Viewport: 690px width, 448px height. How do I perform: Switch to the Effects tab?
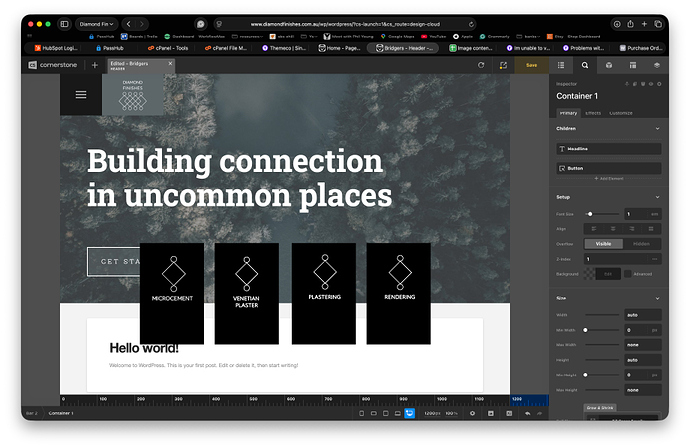[593, 113]
